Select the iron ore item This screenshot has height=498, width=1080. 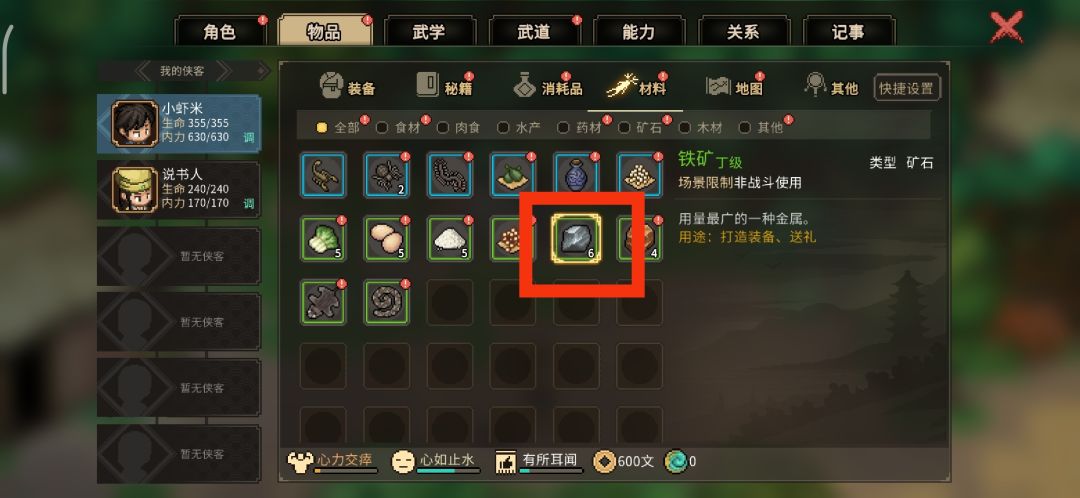tap(577, 238)
